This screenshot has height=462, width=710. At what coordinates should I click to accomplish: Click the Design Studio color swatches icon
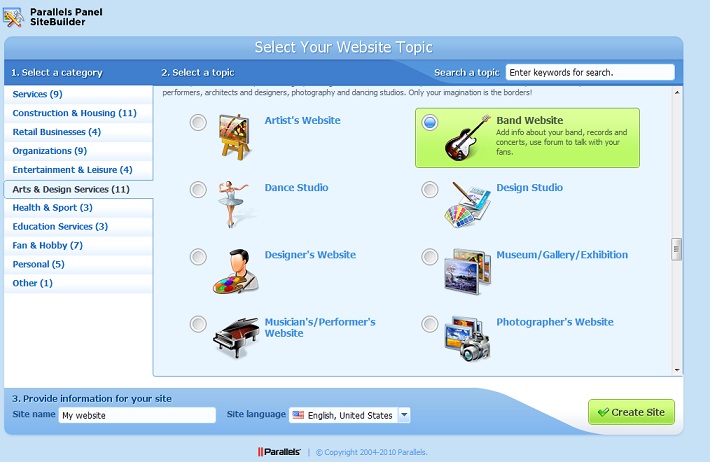467,204
